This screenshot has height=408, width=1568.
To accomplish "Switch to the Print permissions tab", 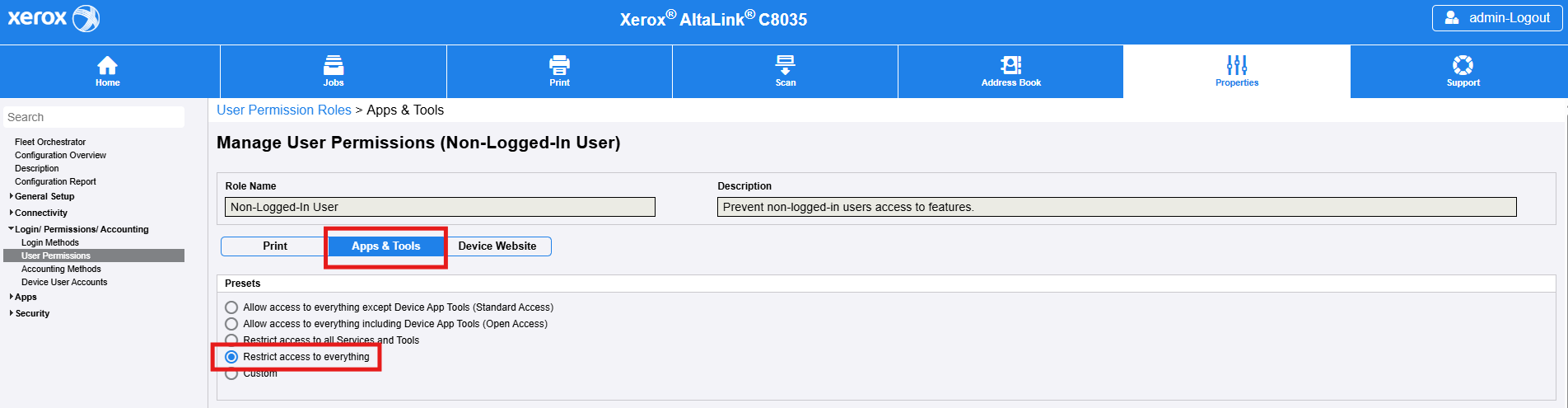I will [274, 246].
